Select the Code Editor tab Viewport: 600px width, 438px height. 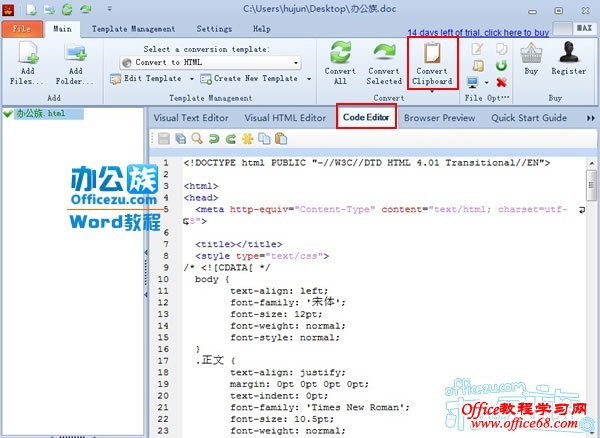click(366, 117)
